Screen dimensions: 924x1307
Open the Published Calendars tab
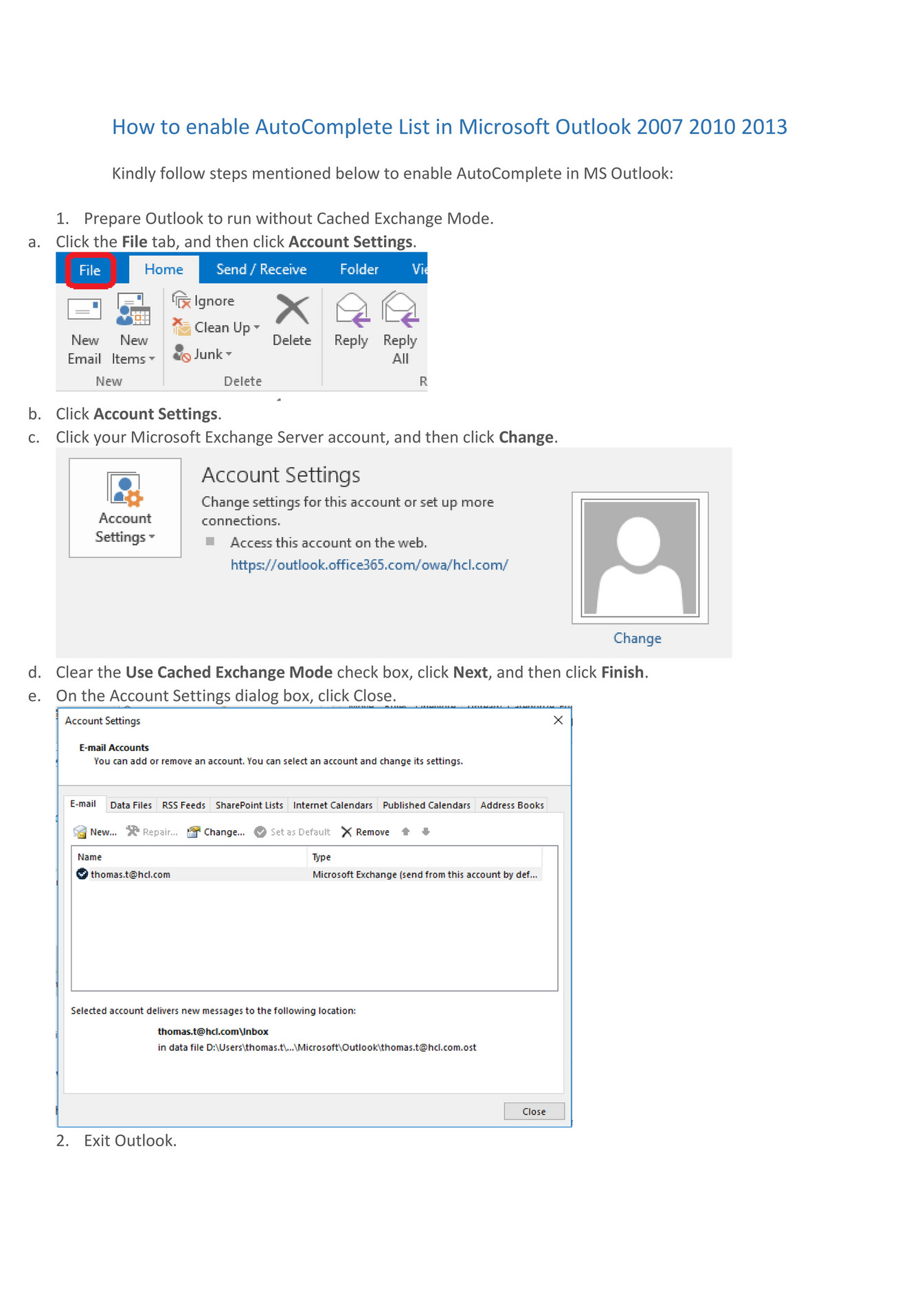tap(427, 805)
